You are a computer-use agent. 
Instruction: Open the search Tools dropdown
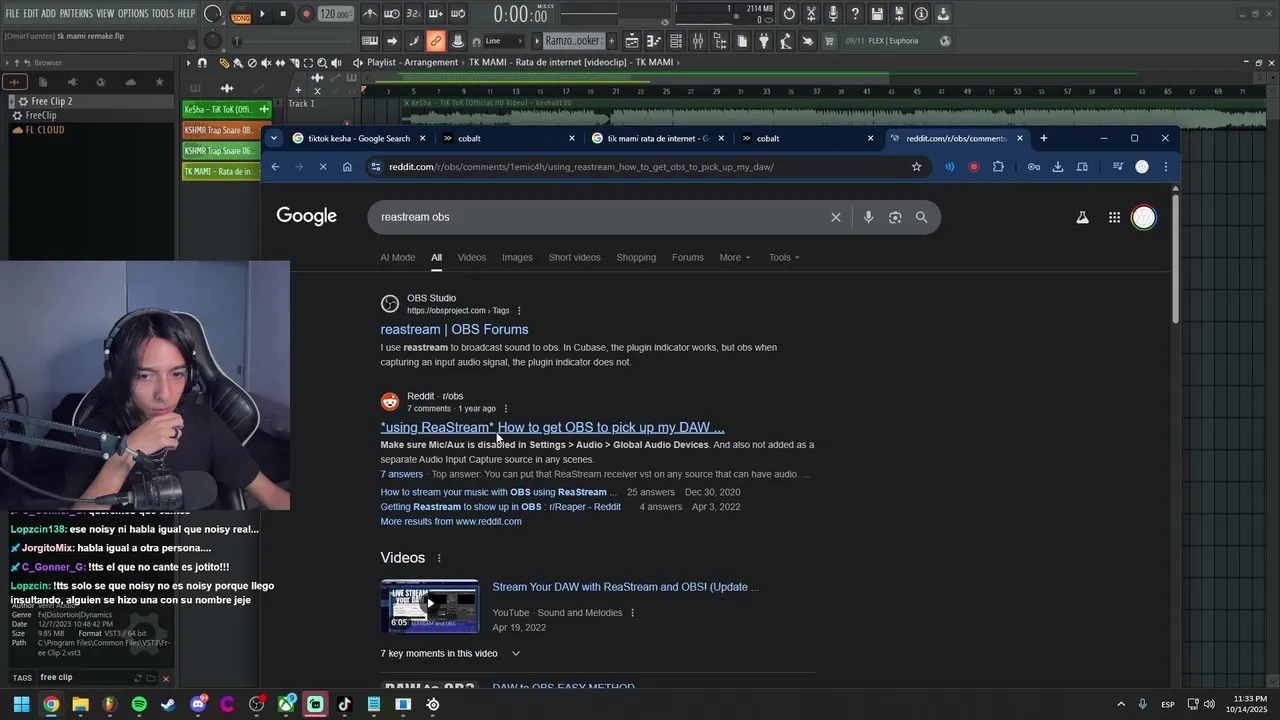click(x=784, y=257)
